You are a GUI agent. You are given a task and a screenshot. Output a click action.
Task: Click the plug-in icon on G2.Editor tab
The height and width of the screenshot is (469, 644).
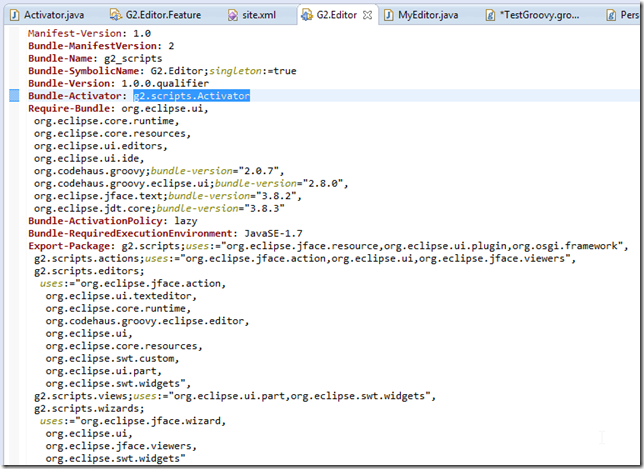[308, 16]
